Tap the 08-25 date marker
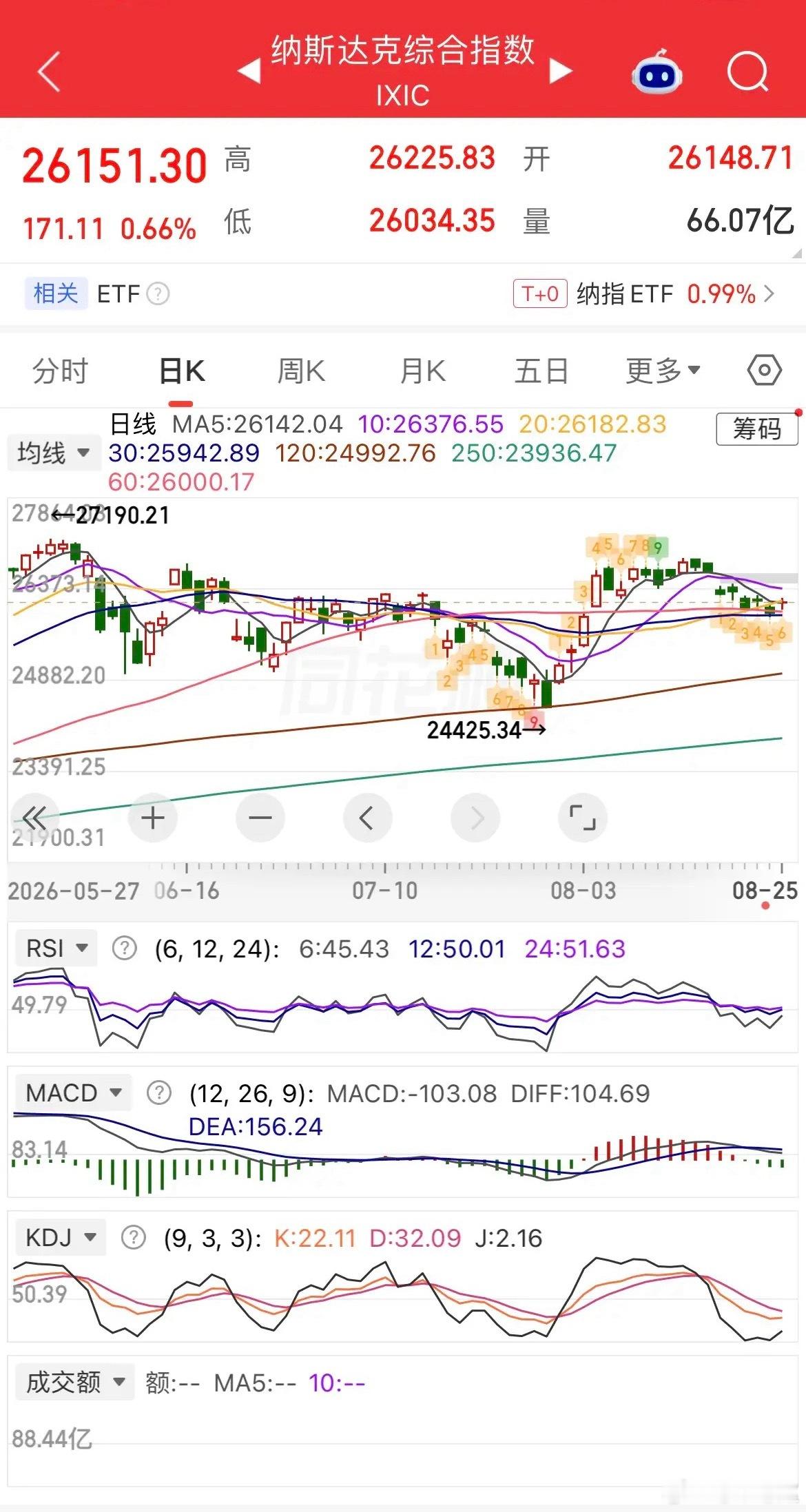The width and height of the screenshot is (806, 1512). click(765, 891)
